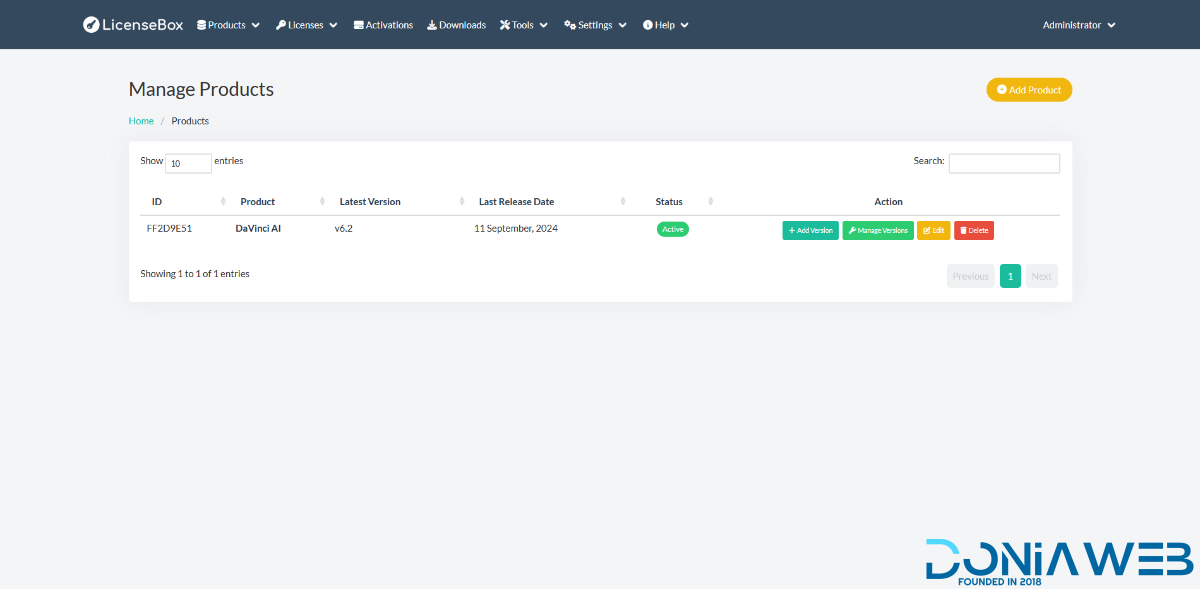Delete the DaVinci AI product

(973, 230)
